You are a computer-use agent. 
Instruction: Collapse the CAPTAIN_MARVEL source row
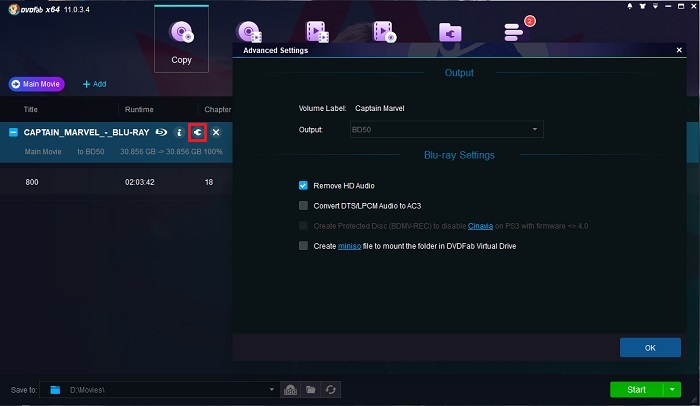click(x=13, y=132)
